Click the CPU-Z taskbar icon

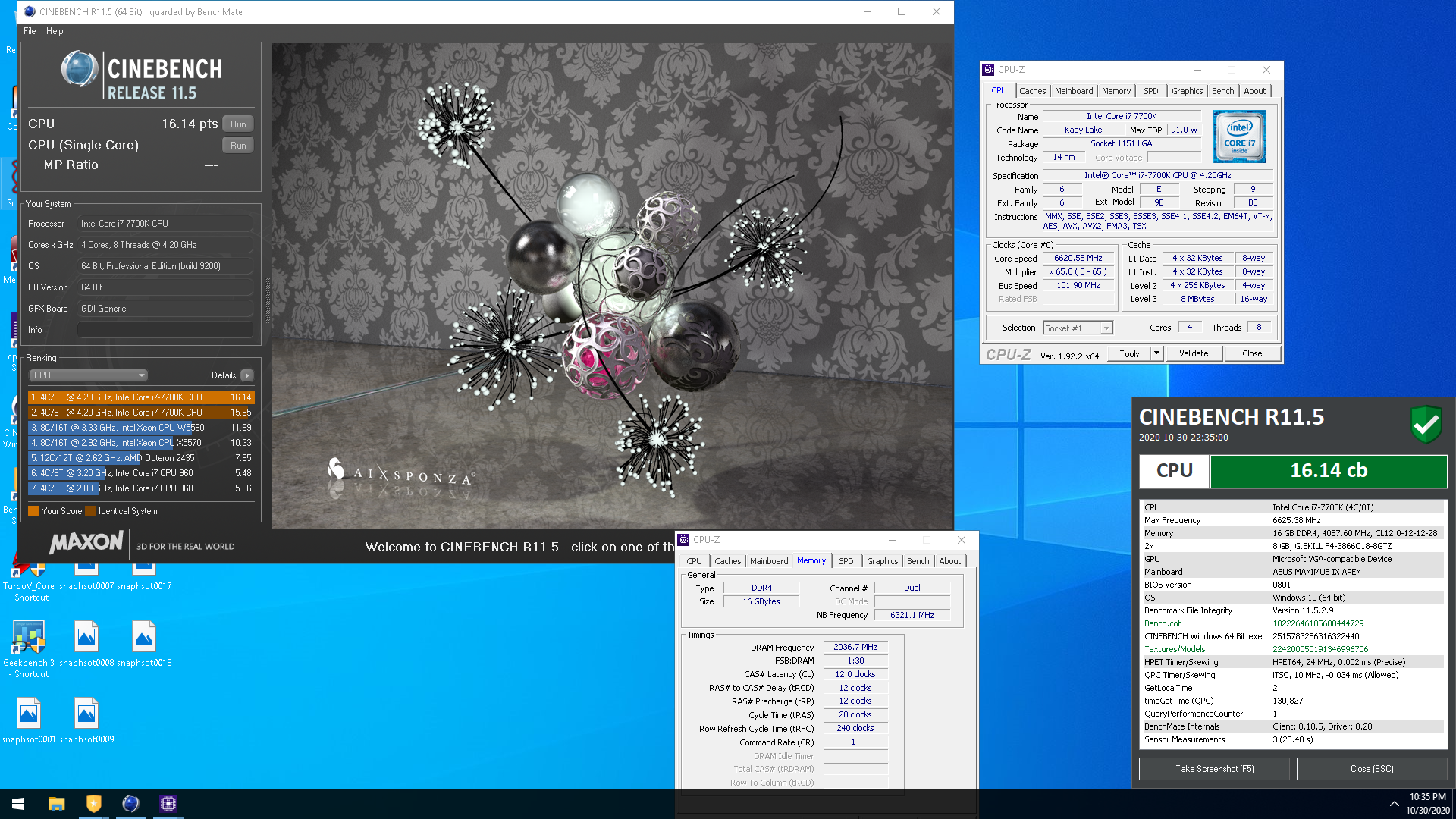[168, 804]
